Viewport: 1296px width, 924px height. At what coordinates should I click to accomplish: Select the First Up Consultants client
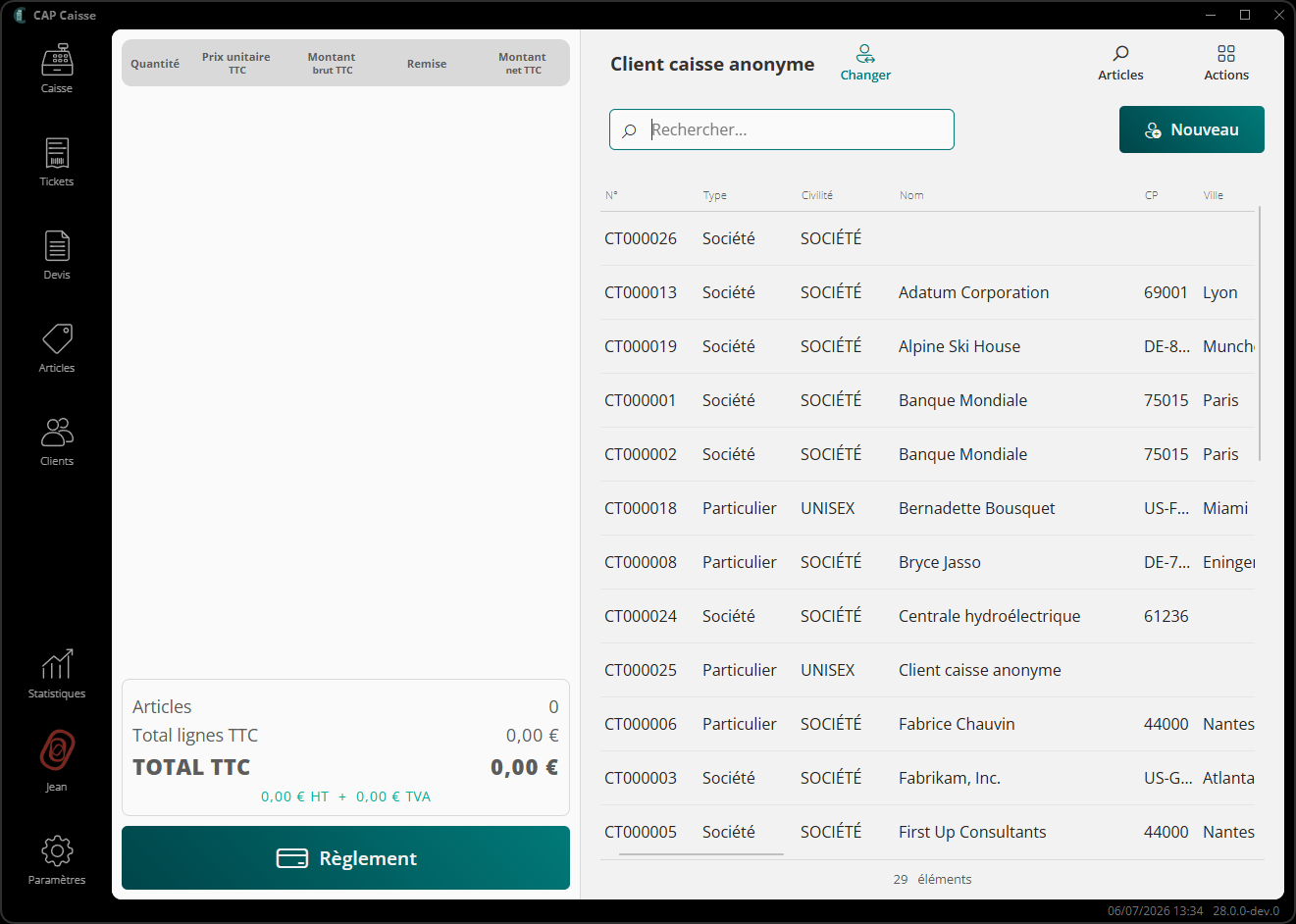[x=928, y=832]
